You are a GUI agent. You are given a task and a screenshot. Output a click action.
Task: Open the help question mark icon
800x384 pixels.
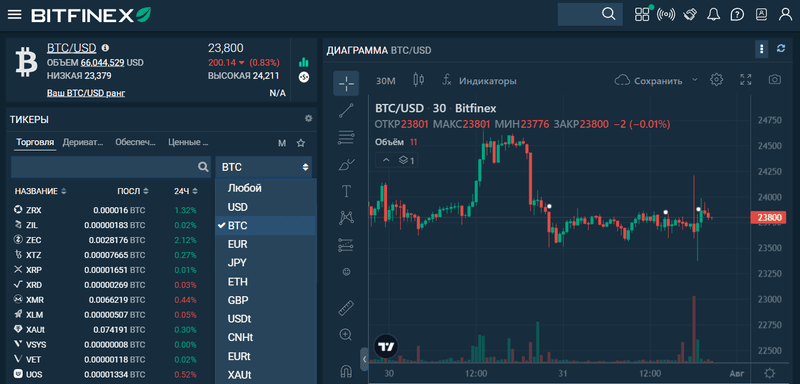coord(737,14)
